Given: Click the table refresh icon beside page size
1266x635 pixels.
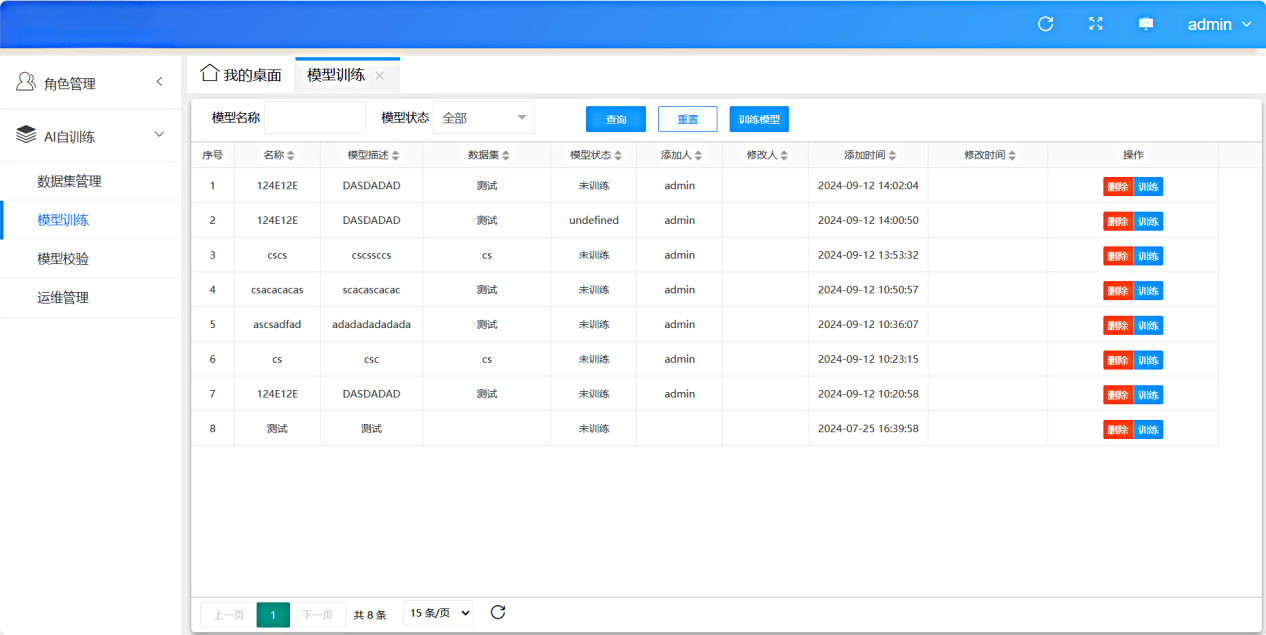Looking at the screenshot, I should coord(498,613).
